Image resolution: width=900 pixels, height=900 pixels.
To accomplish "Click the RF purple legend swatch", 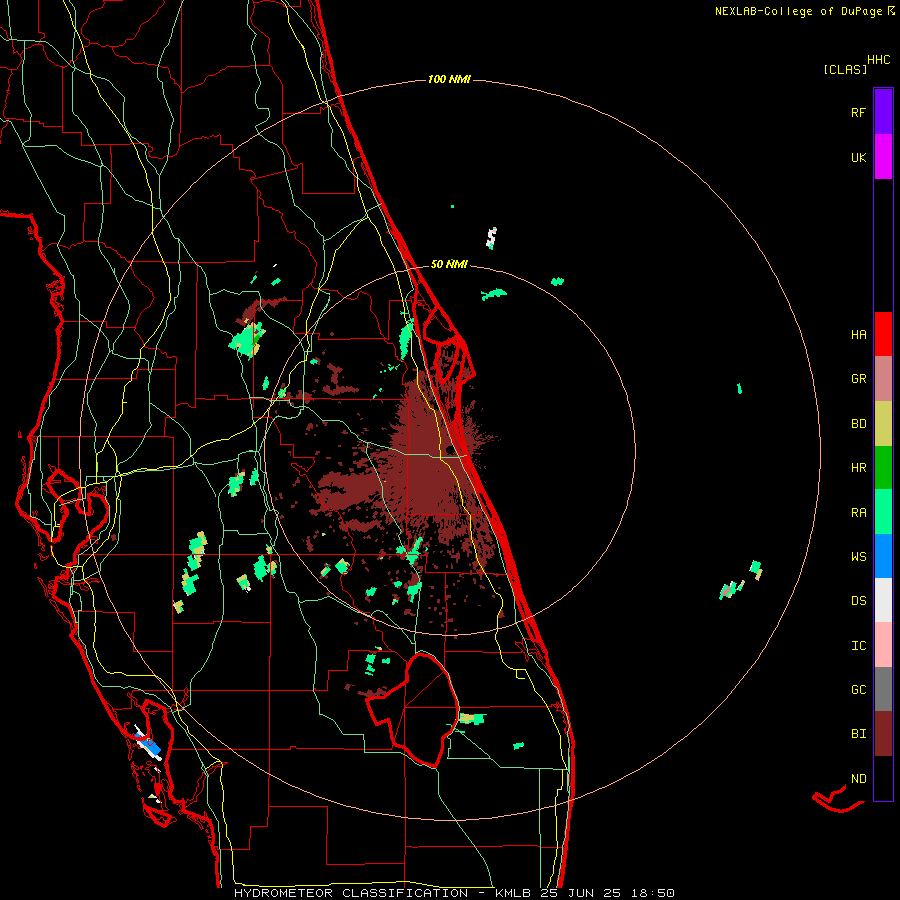I will [x=883, y=112].
